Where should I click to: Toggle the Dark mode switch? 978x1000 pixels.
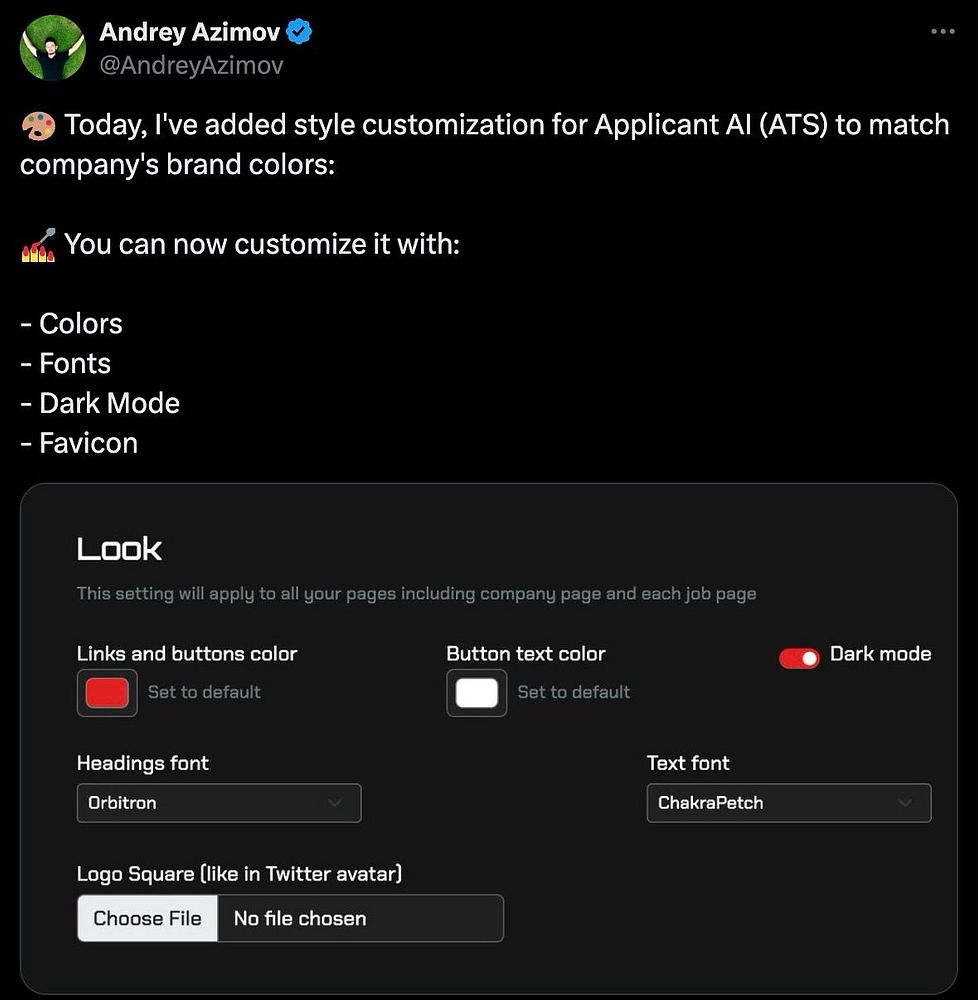click(799, 658)
